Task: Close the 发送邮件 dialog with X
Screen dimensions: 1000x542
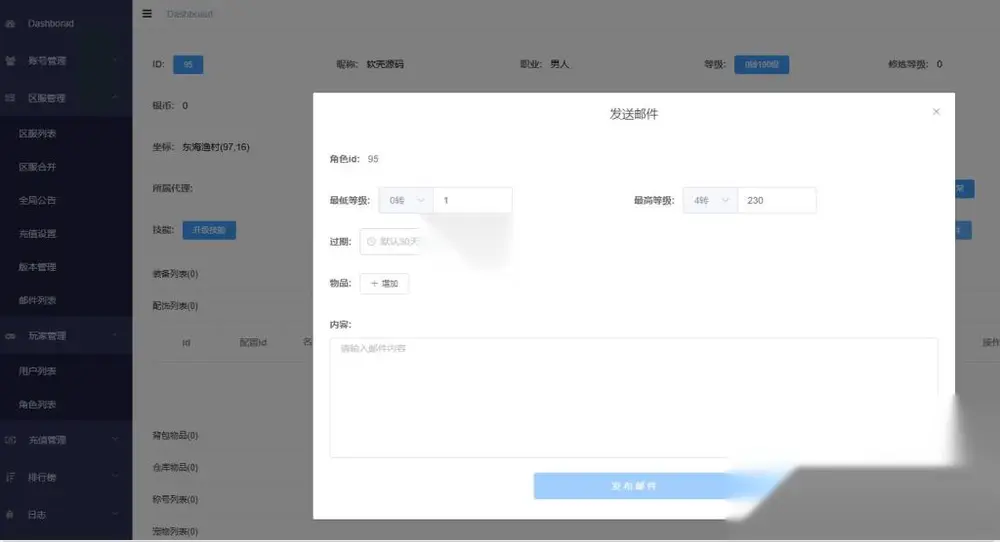Action: pos(936,112)
